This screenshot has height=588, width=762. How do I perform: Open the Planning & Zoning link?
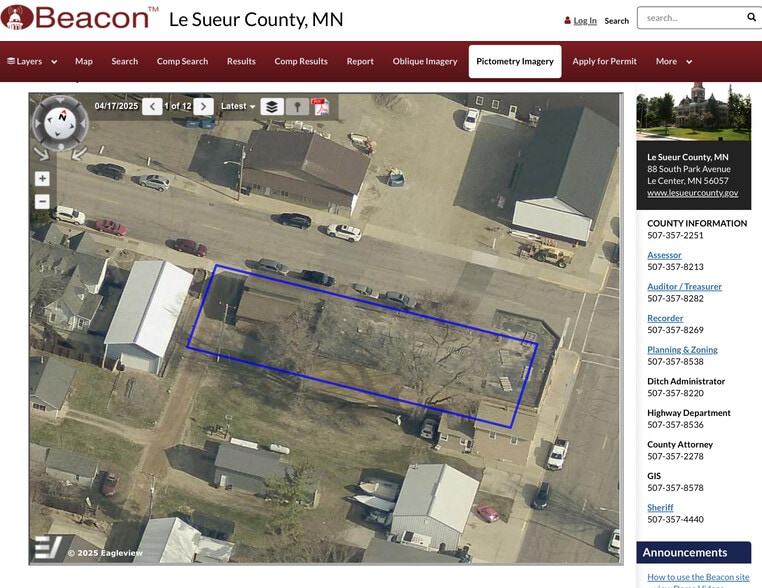(x=682, y=349)
